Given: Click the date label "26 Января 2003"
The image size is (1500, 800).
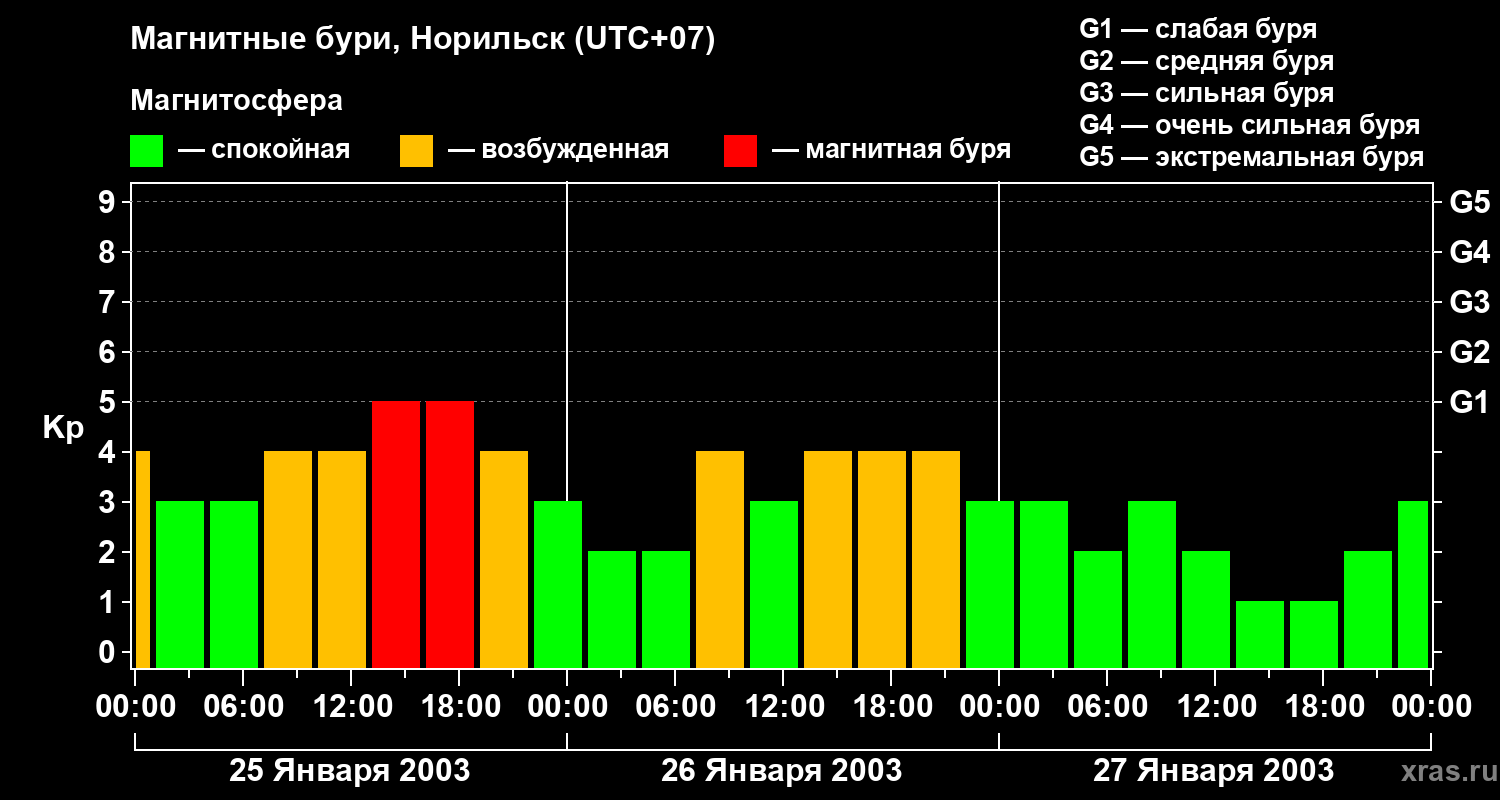Looking at the screenshot, I should pos(782,771).
